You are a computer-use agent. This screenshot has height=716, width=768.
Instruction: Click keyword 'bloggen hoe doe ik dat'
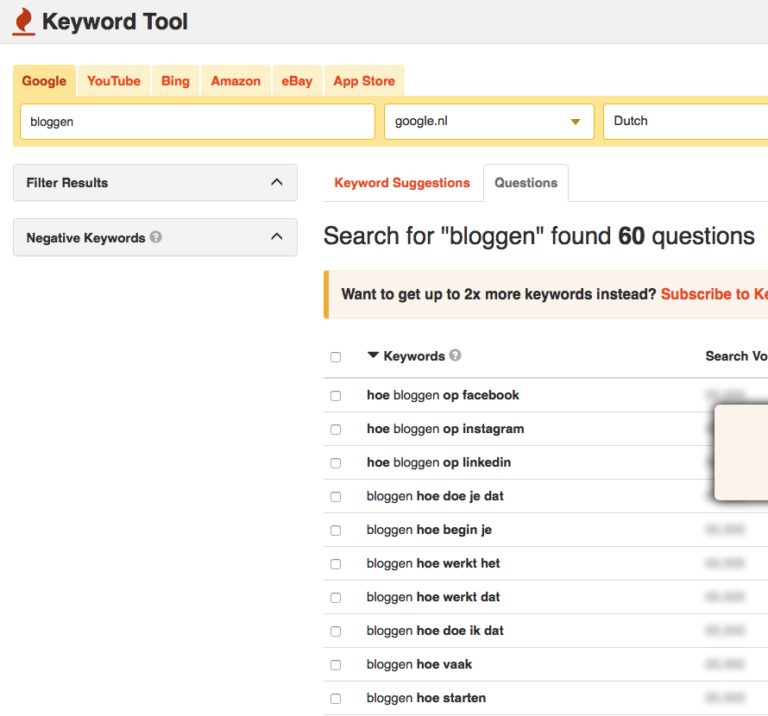point(435,631)
